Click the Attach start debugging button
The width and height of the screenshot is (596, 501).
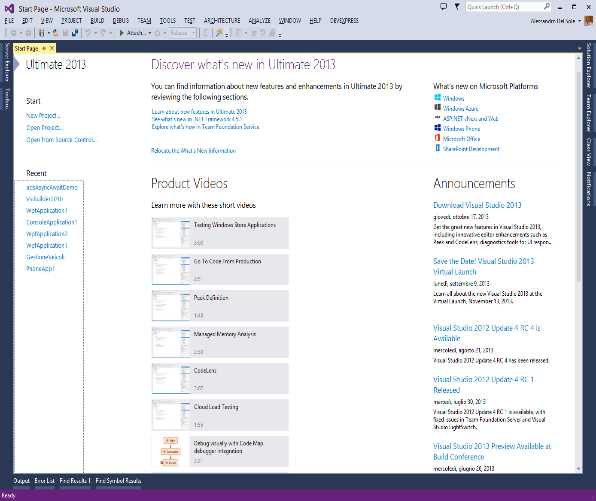pos(132,33)
